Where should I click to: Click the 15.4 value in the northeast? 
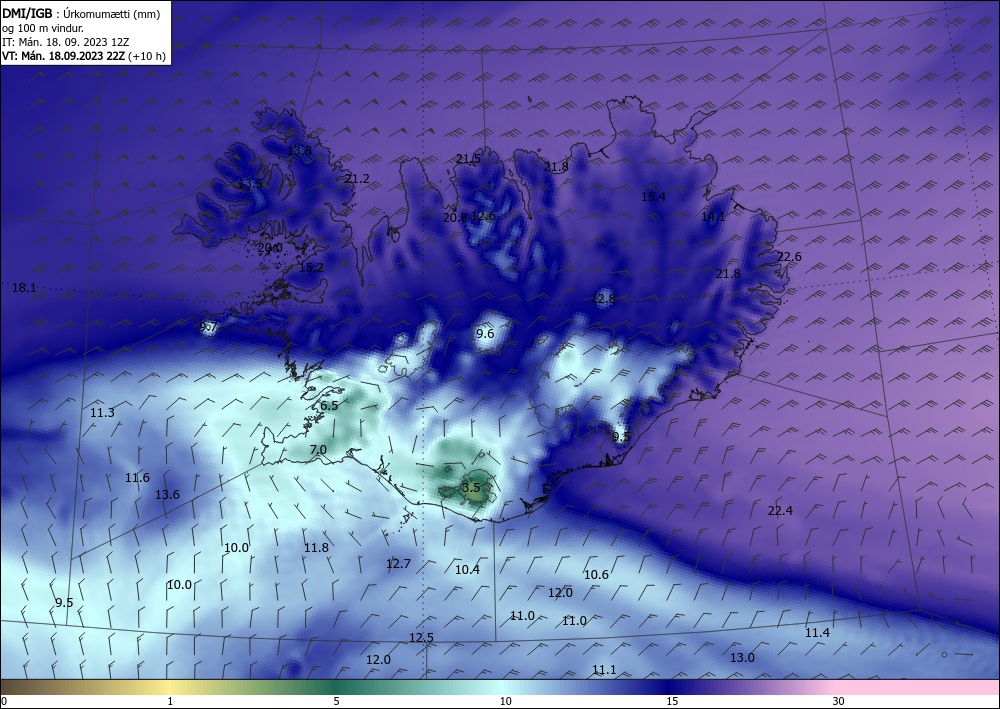click(653, 196)
